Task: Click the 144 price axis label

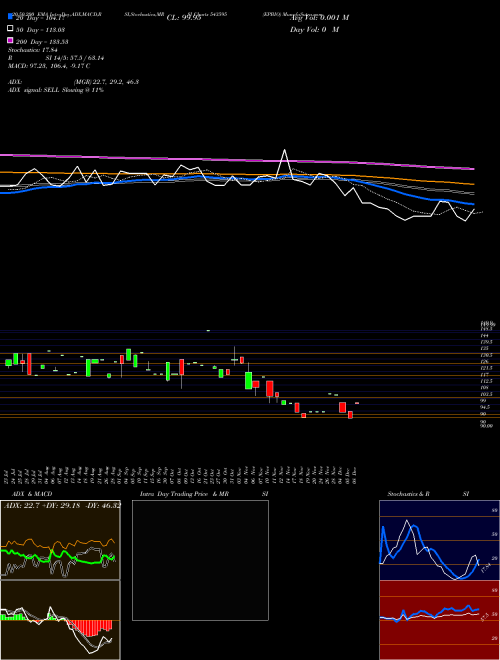Action: point(484,335)
